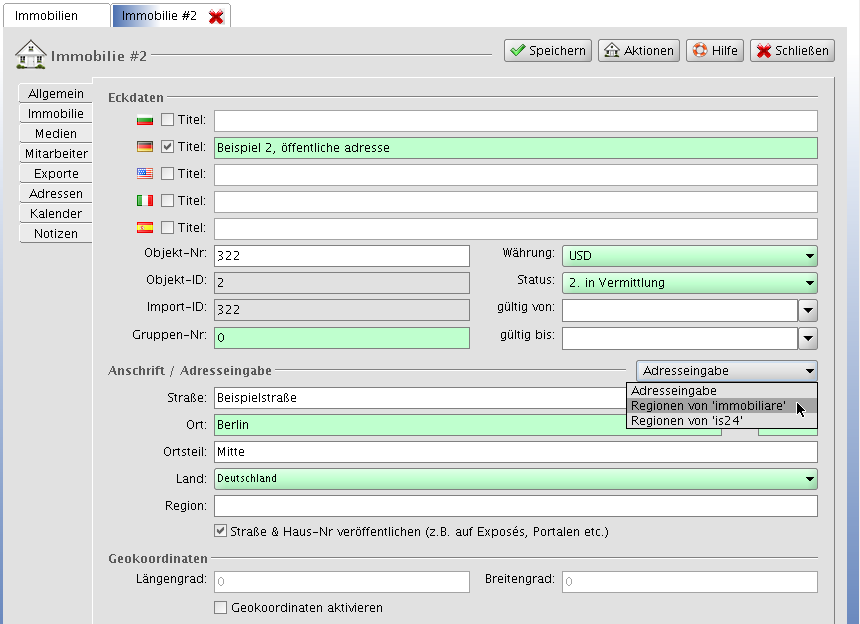Screen dimensions: 860x624
Task: Uncheck the German Titel checkbox
Action: coord(168,147)
